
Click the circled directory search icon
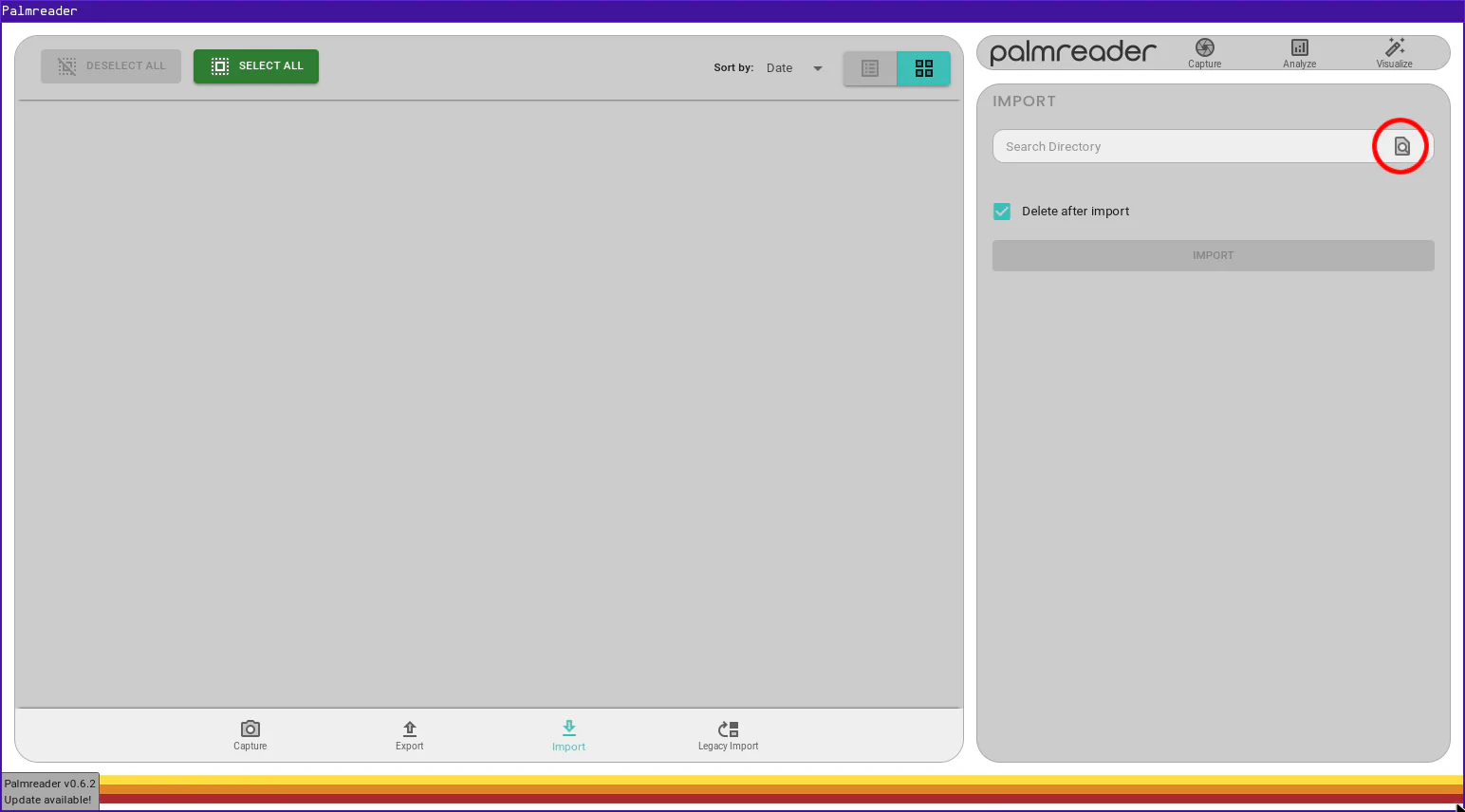click(x=1401, y=146)
